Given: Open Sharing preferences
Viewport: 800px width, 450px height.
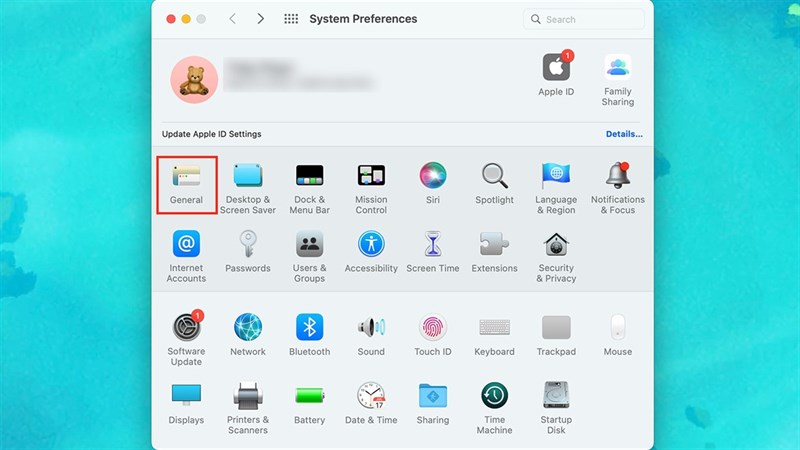Looking at the screenshot, I should point(433,403).
